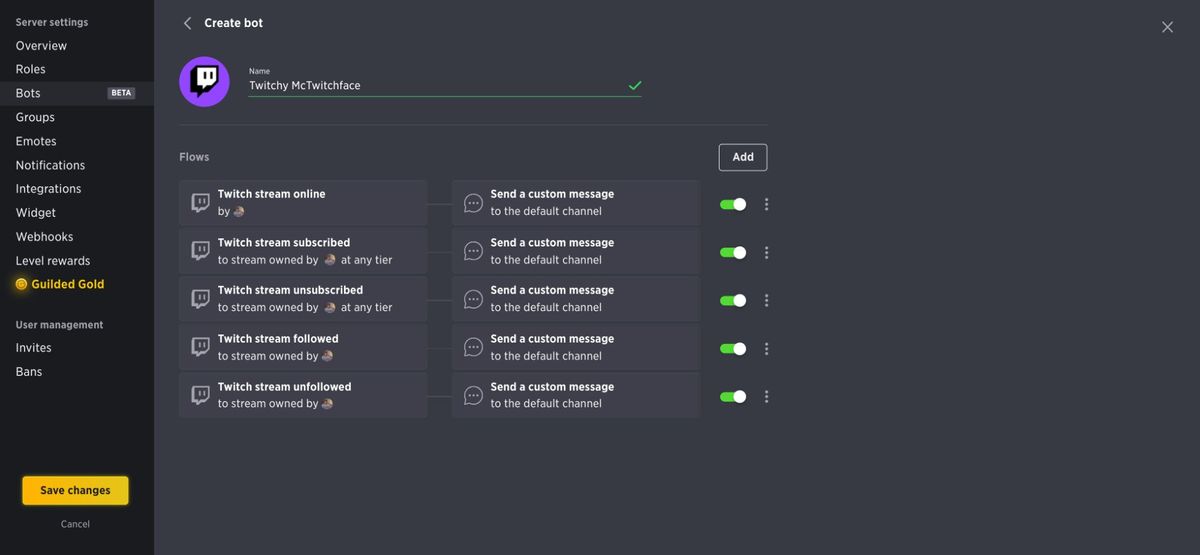The width and height of the screenshot is (1200, 555).
Task: Click the green checkmark in Name field
Action: point(634,86)
